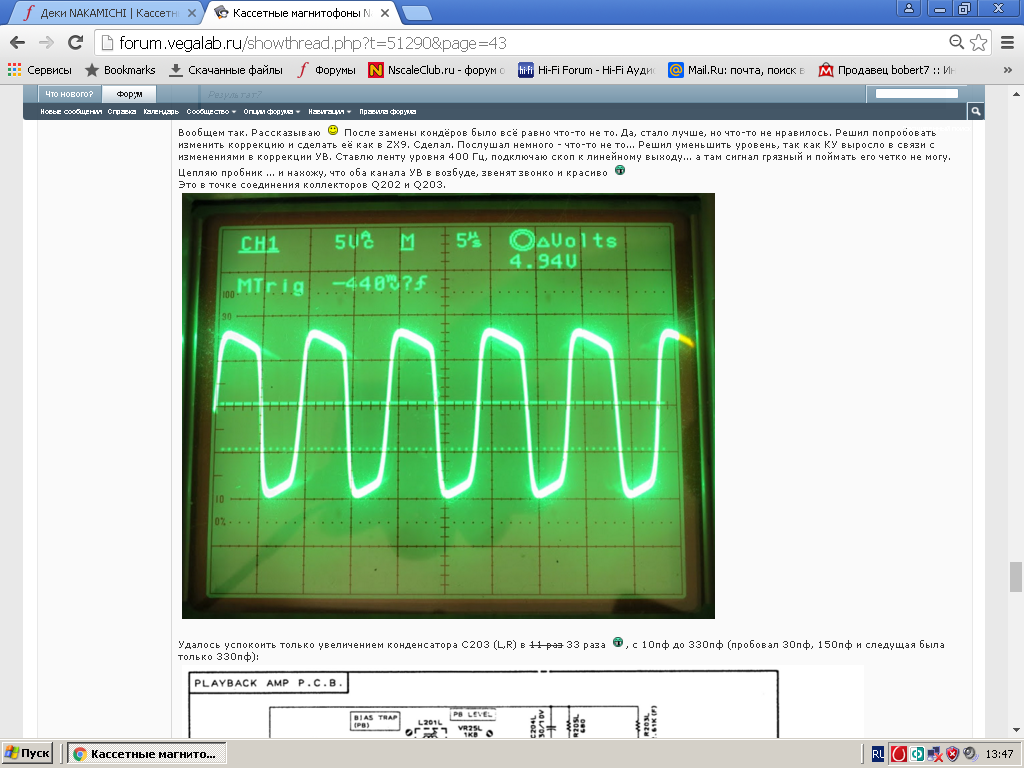Bookmark this page with the star icon
Viewport: 1024px width, 768px height.
coord(979,43)
